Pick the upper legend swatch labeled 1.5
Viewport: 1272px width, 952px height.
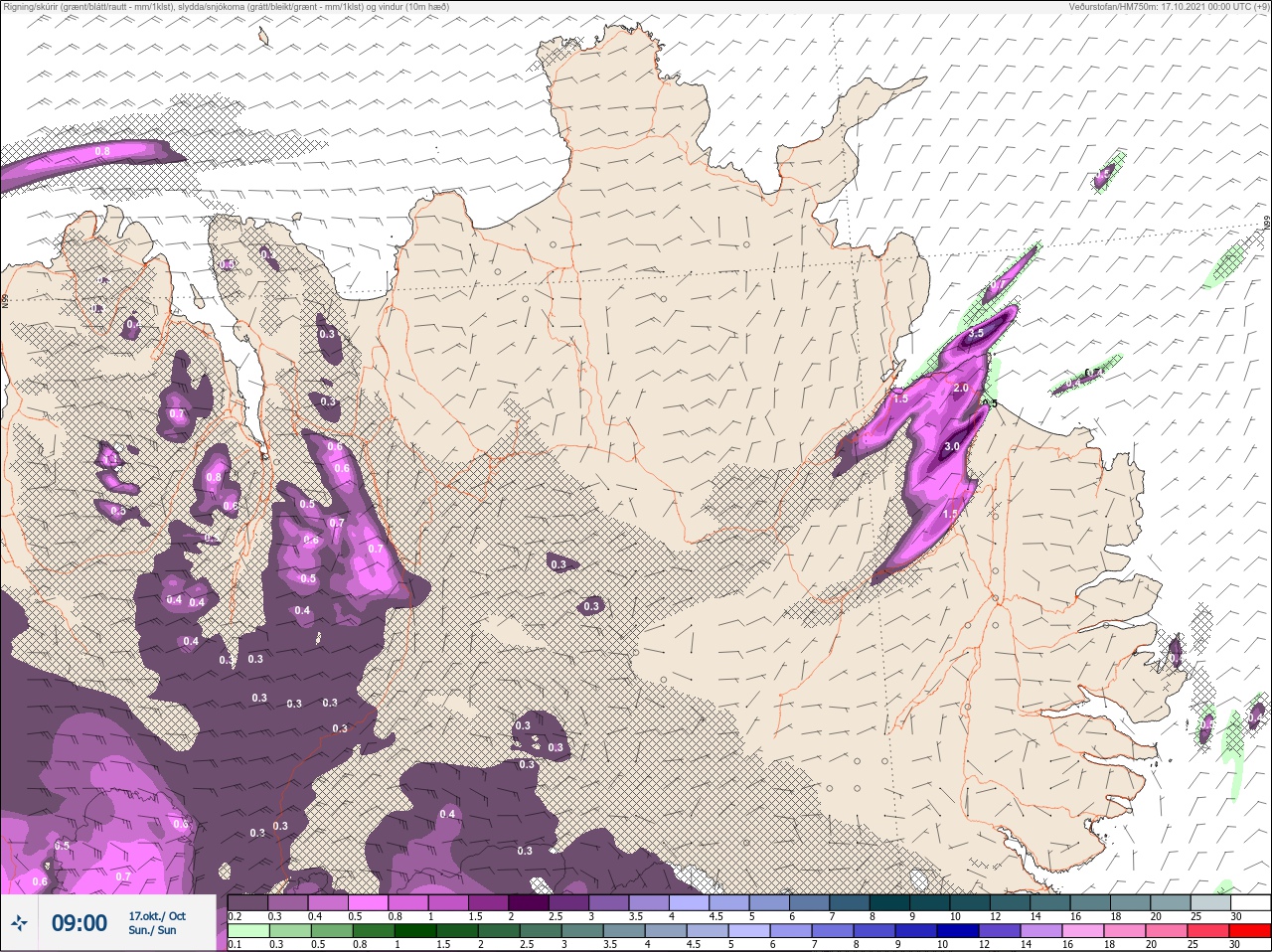point(490,902)
